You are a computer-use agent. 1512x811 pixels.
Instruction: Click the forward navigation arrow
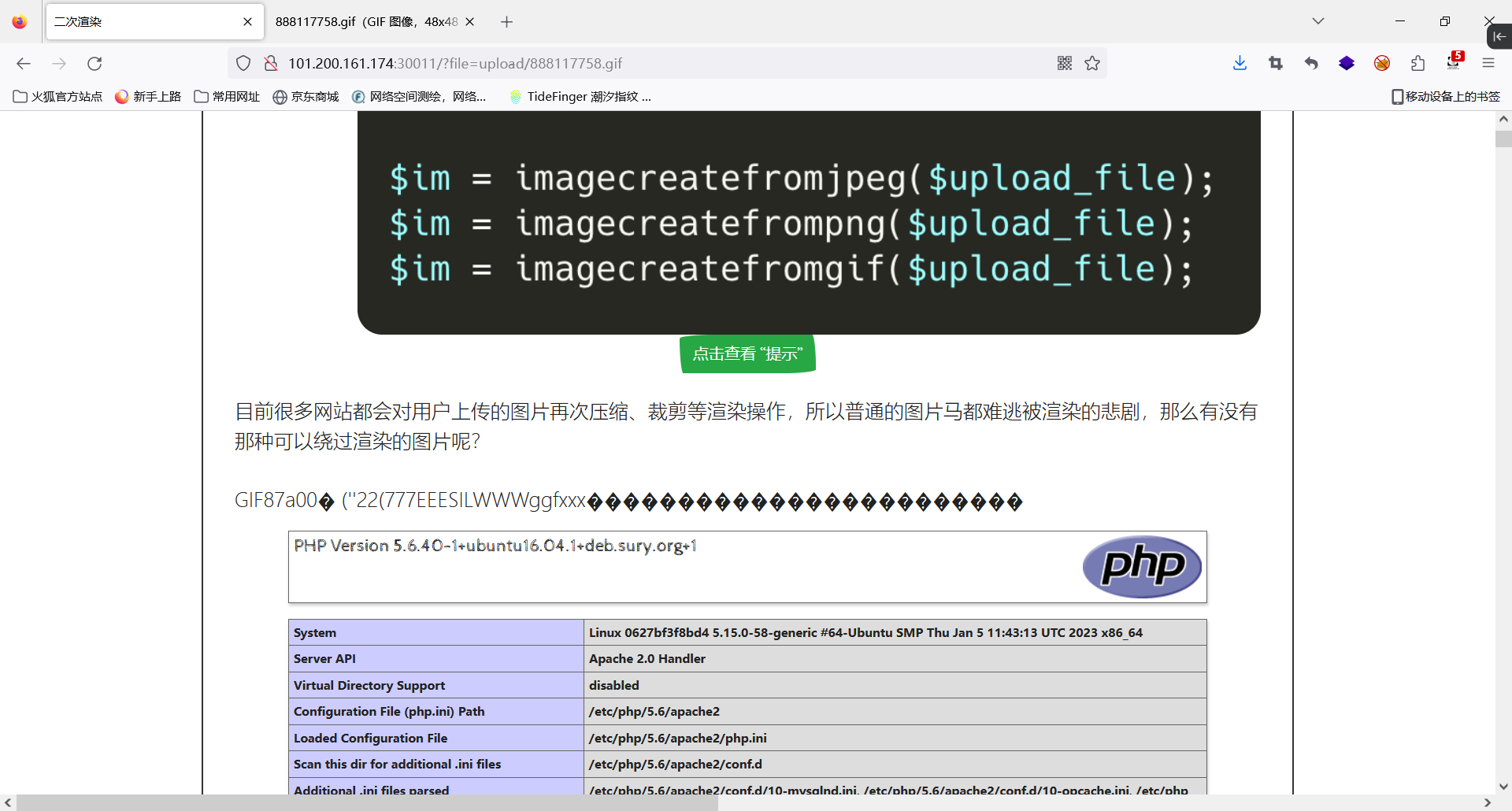point(59,64)
